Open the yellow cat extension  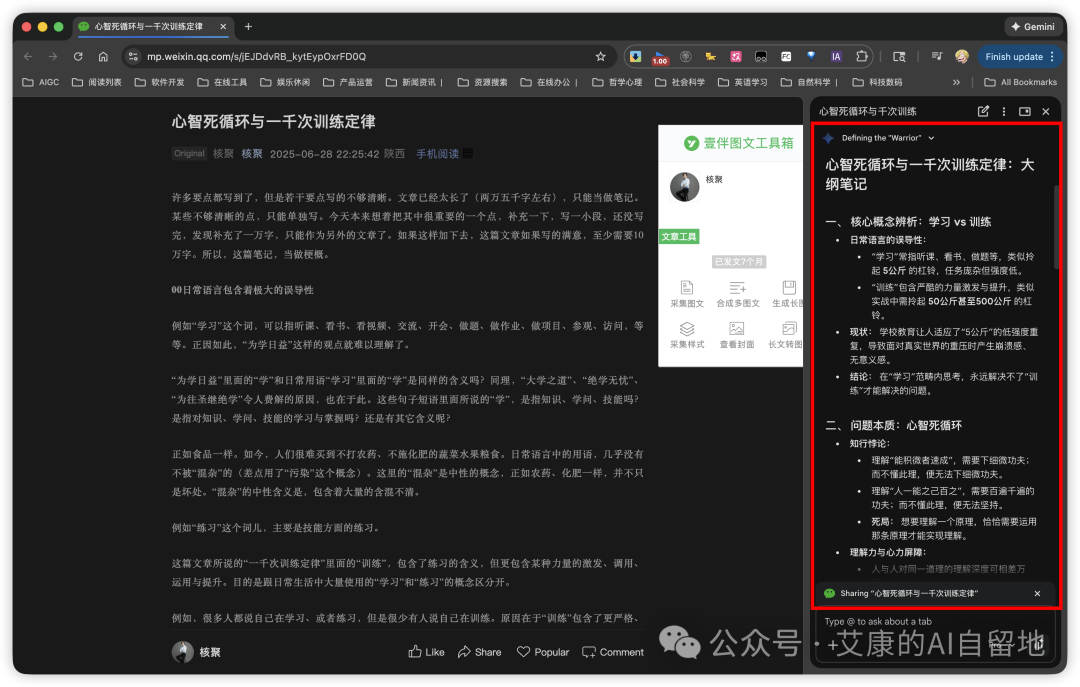pyautogui.click(x=710, y=57)
